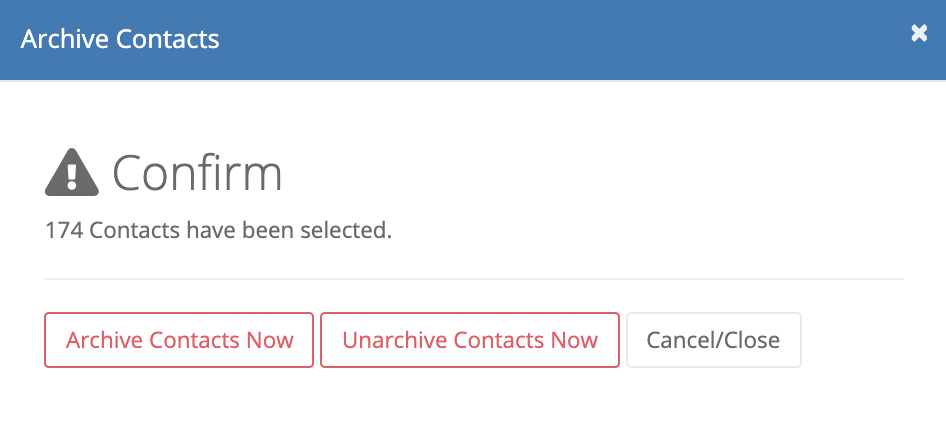Viewport: 946px width, 426px height.
Task: Click the Archive Contacts dialog title
Action: (120, 40)
